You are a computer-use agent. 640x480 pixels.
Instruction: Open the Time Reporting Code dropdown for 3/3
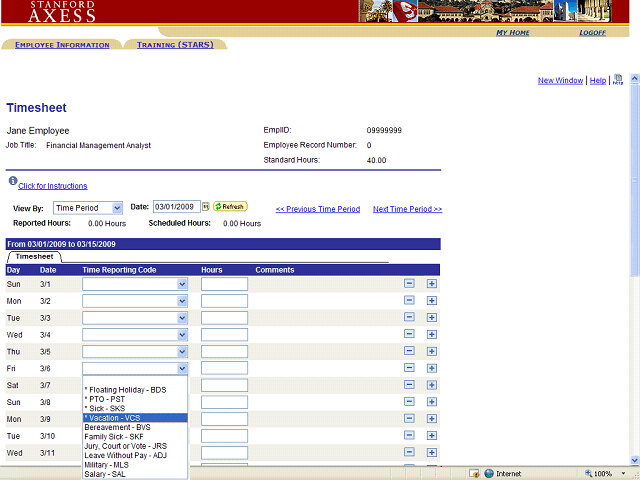pyautogui.click(x=182, y=318)
